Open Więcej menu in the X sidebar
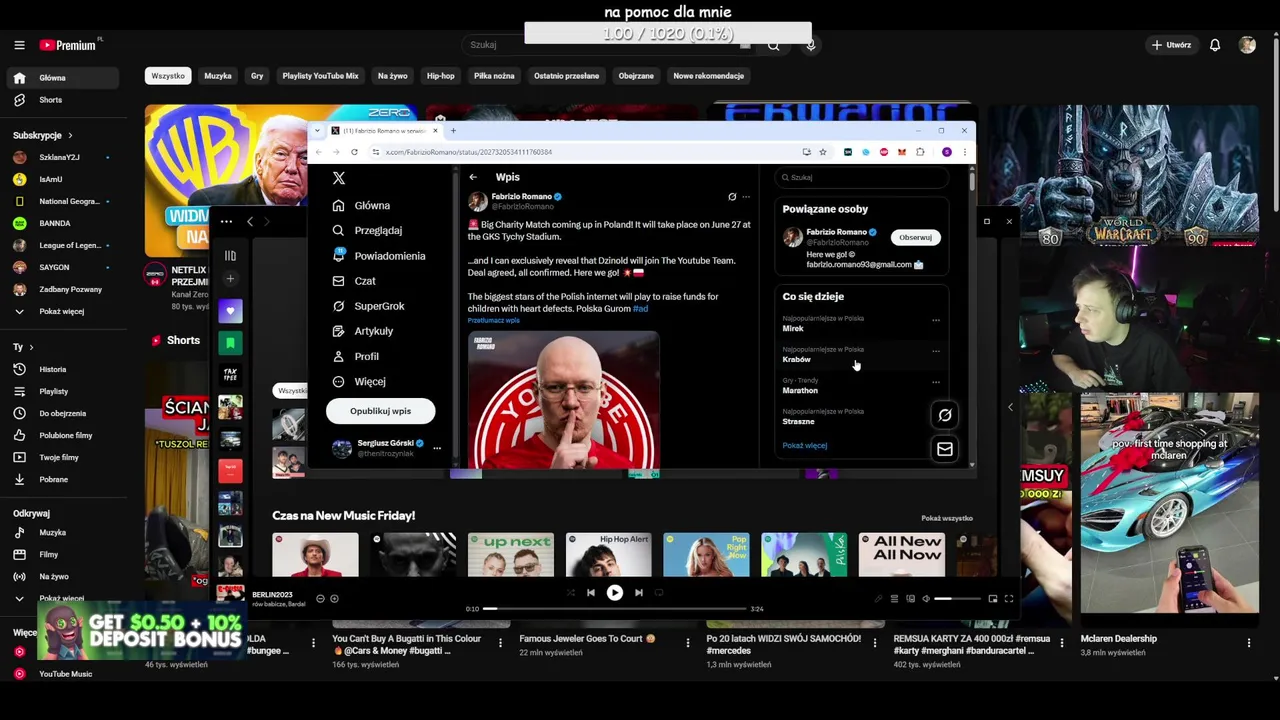Screen dimensions: 1280x720 (360, 382)
